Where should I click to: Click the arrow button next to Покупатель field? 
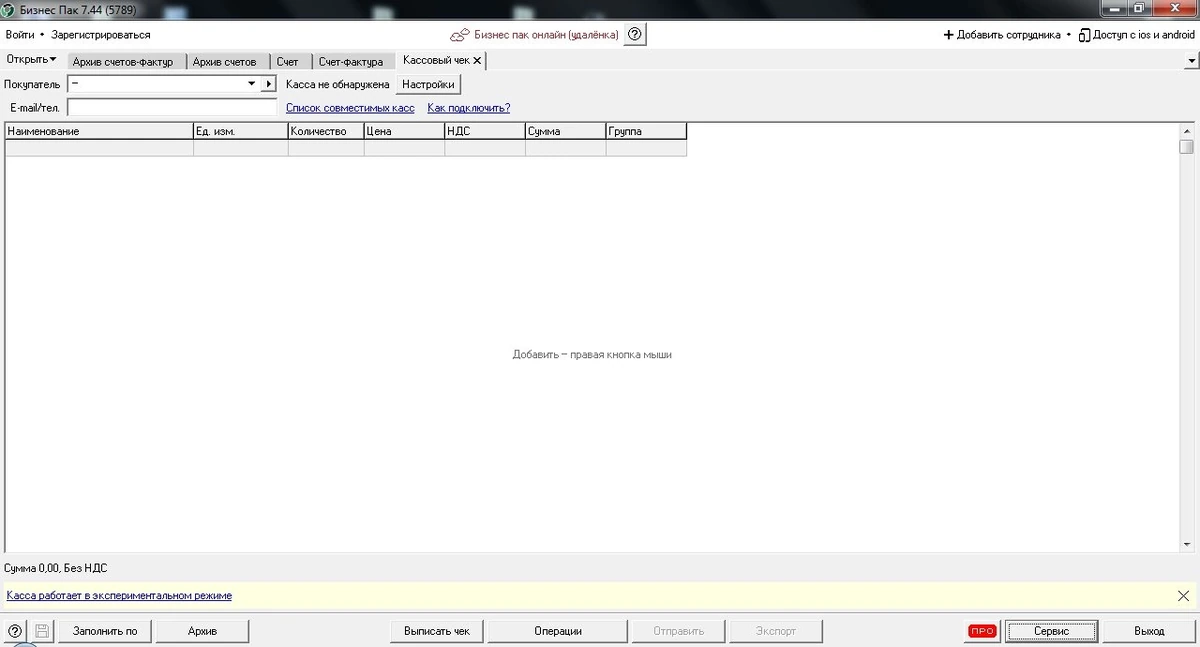(269, 85)
